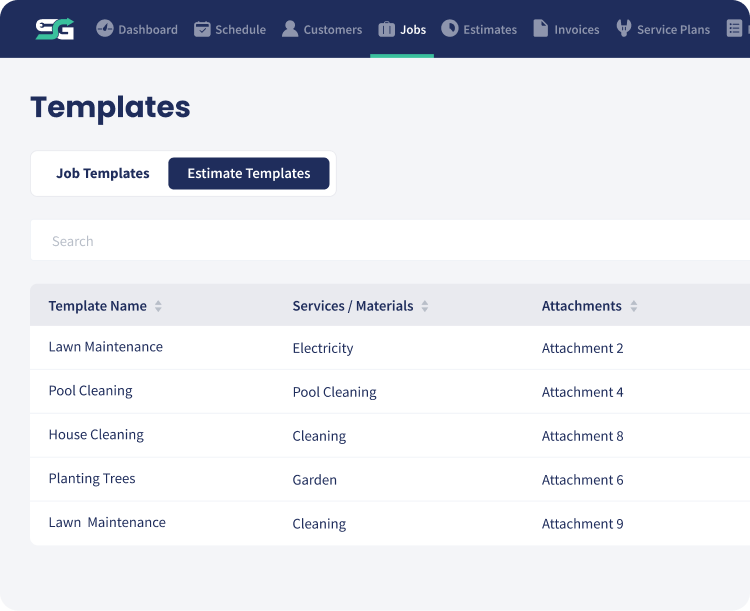
Task: Click the SG logo in the navbar
Action: coord(55,29)
